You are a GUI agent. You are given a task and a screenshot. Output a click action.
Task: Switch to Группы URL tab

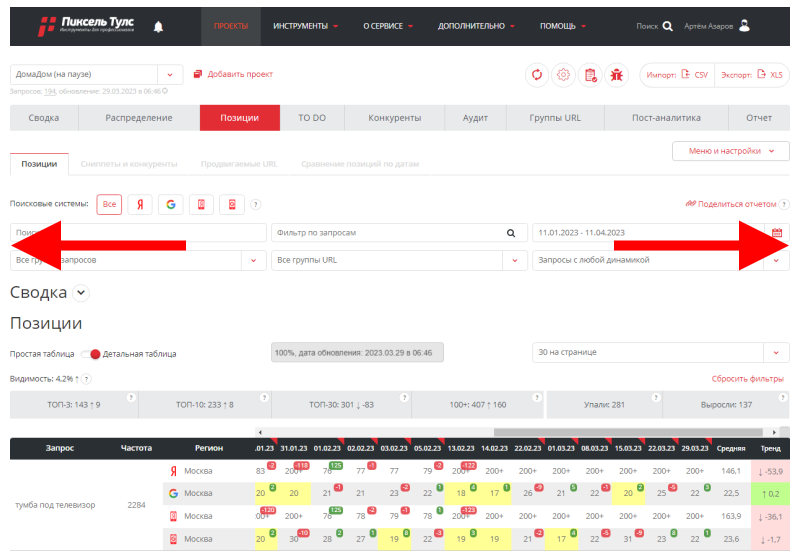pos(555,118)
